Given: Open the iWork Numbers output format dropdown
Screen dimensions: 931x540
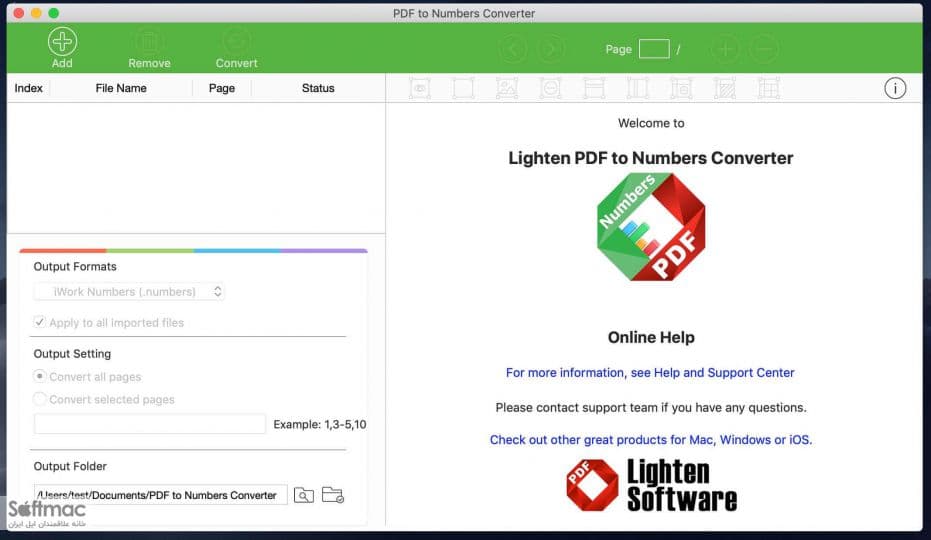Looking at the screenshot, I should coord(129,292).
